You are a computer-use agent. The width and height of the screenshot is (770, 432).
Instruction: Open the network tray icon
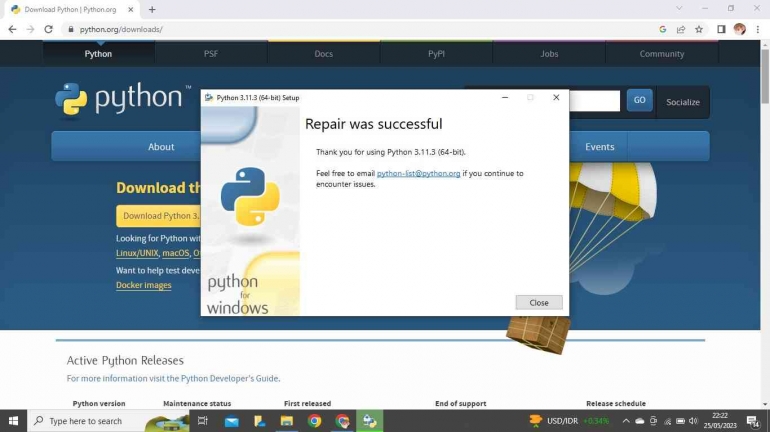coord(667,421)
